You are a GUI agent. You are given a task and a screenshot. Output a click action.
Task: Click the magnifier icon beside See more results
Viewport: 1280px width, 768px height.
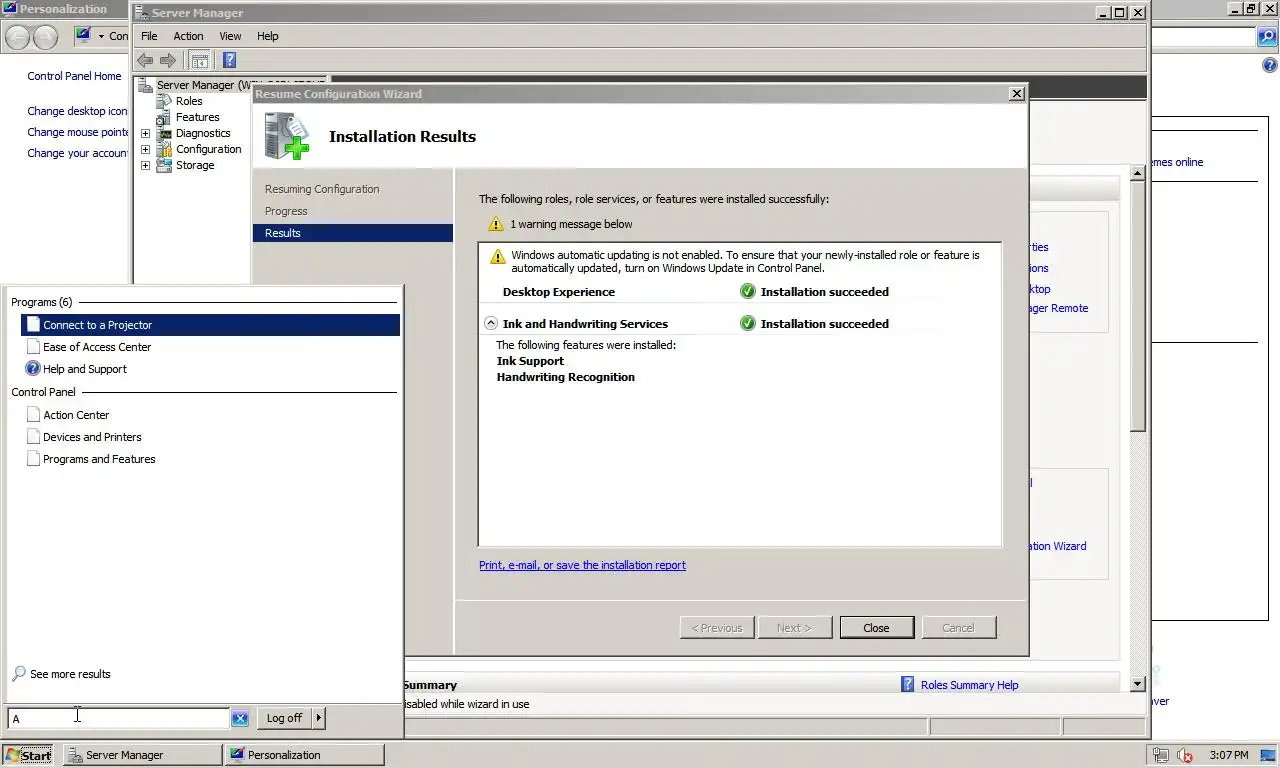[19, 674]
